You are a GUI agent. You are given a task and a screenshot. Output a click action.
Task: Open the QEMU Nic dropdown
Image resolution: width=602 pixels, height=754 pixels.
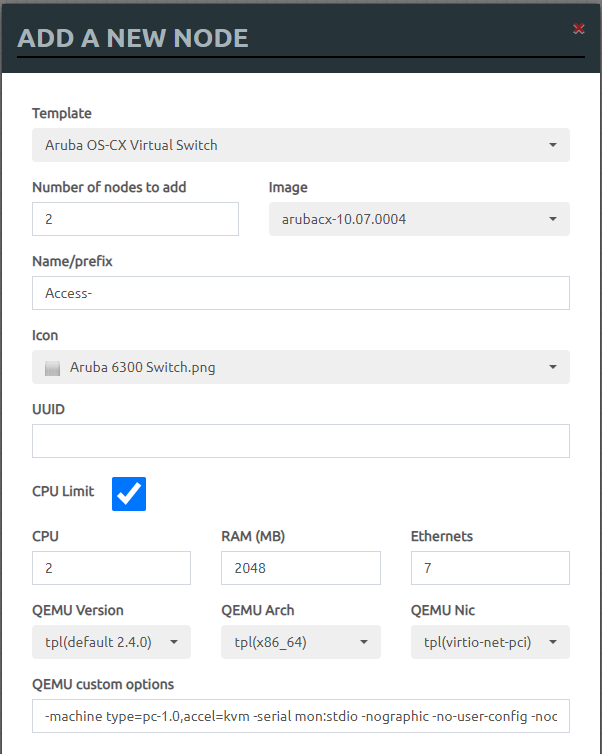489,642
